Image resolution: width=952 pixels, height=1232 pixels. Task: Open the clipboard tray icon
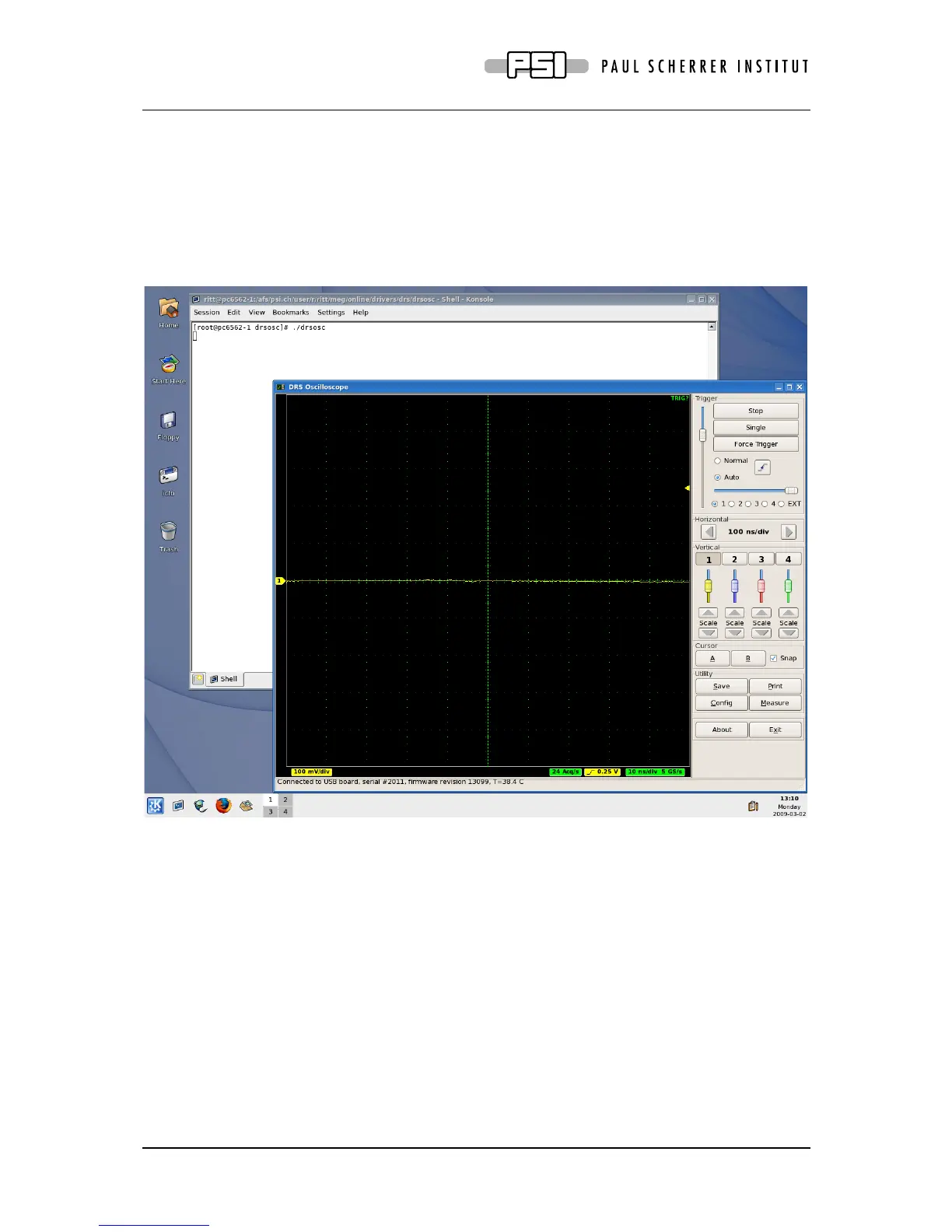[x=753, y=807]
